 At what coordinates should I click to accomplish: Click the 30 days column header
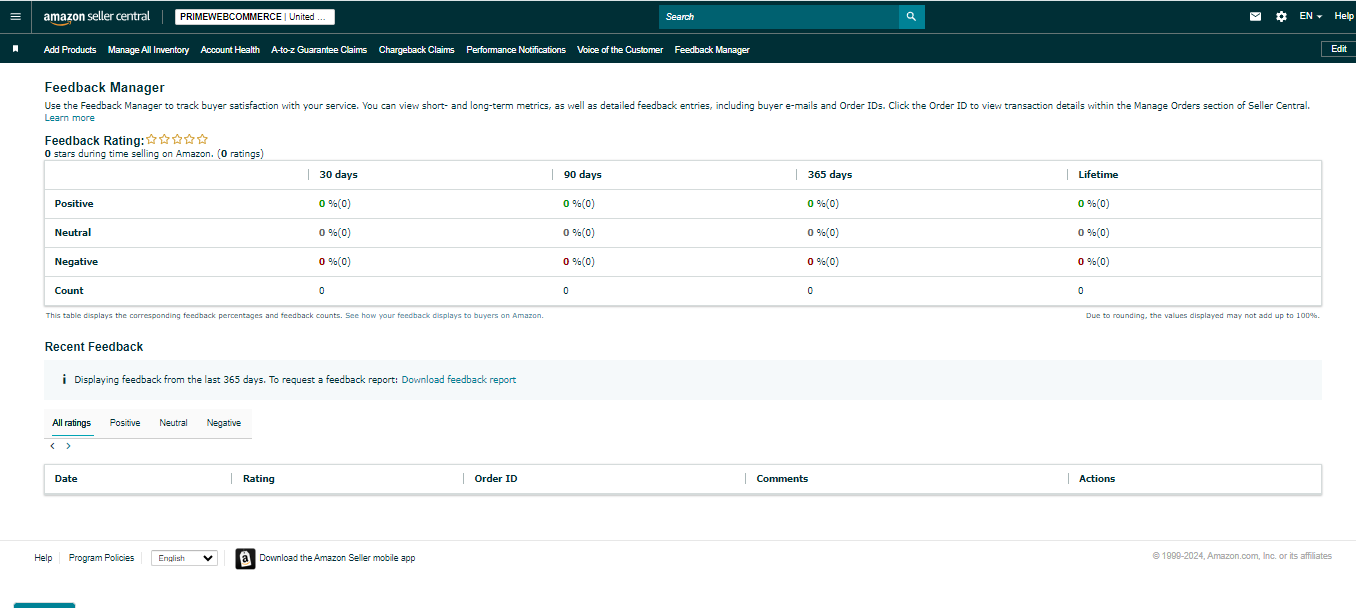click(x=338, y=175)
